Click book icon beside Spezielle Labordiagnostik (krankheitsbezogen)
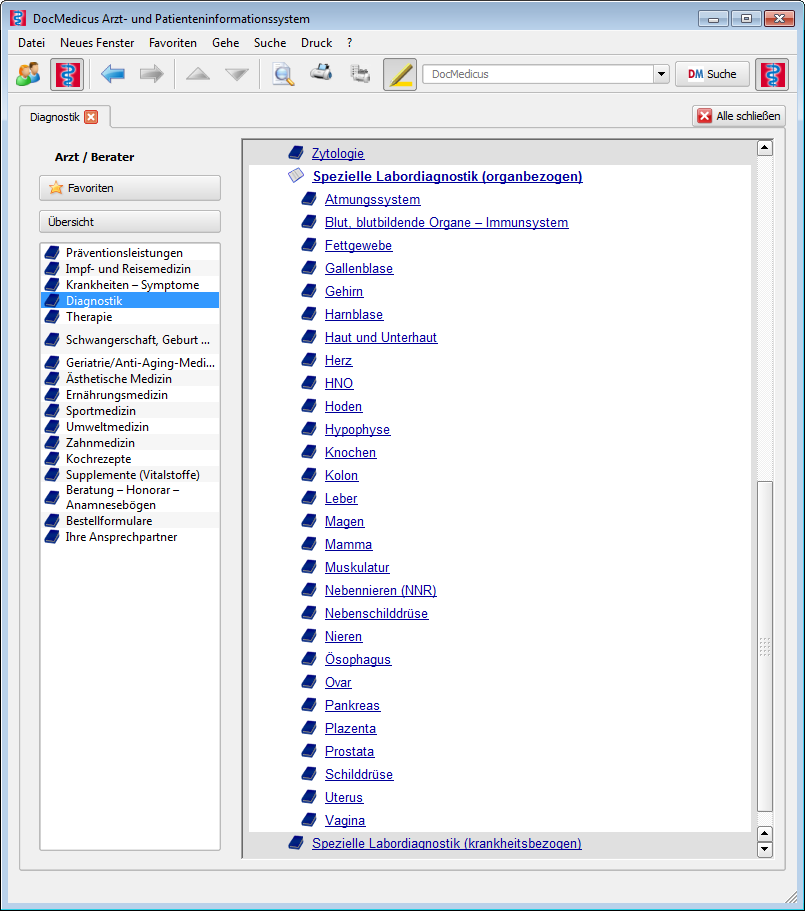 tap(296, 843)
